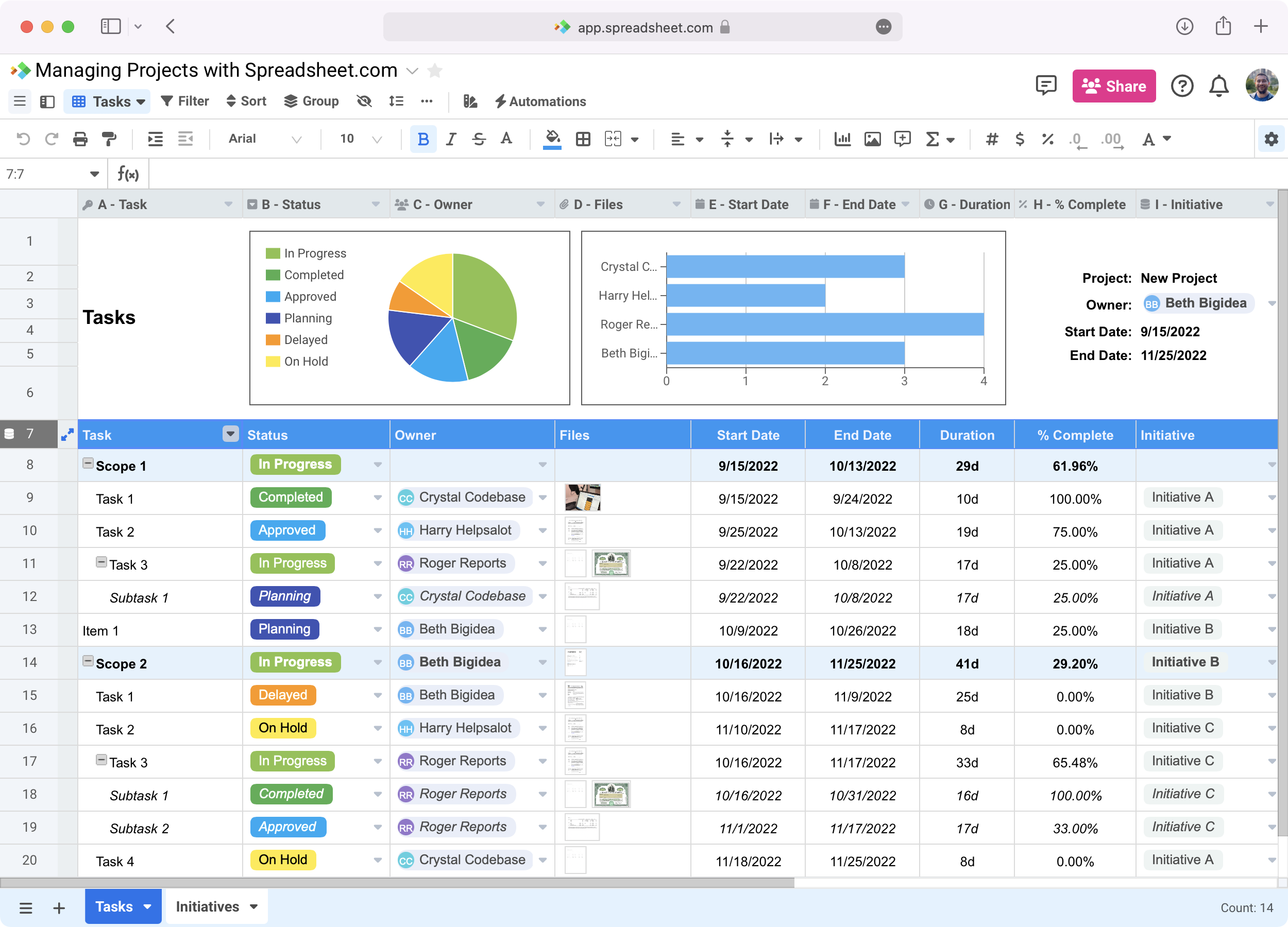Click the sum (Σ) function icon

[x=932, y=139]
